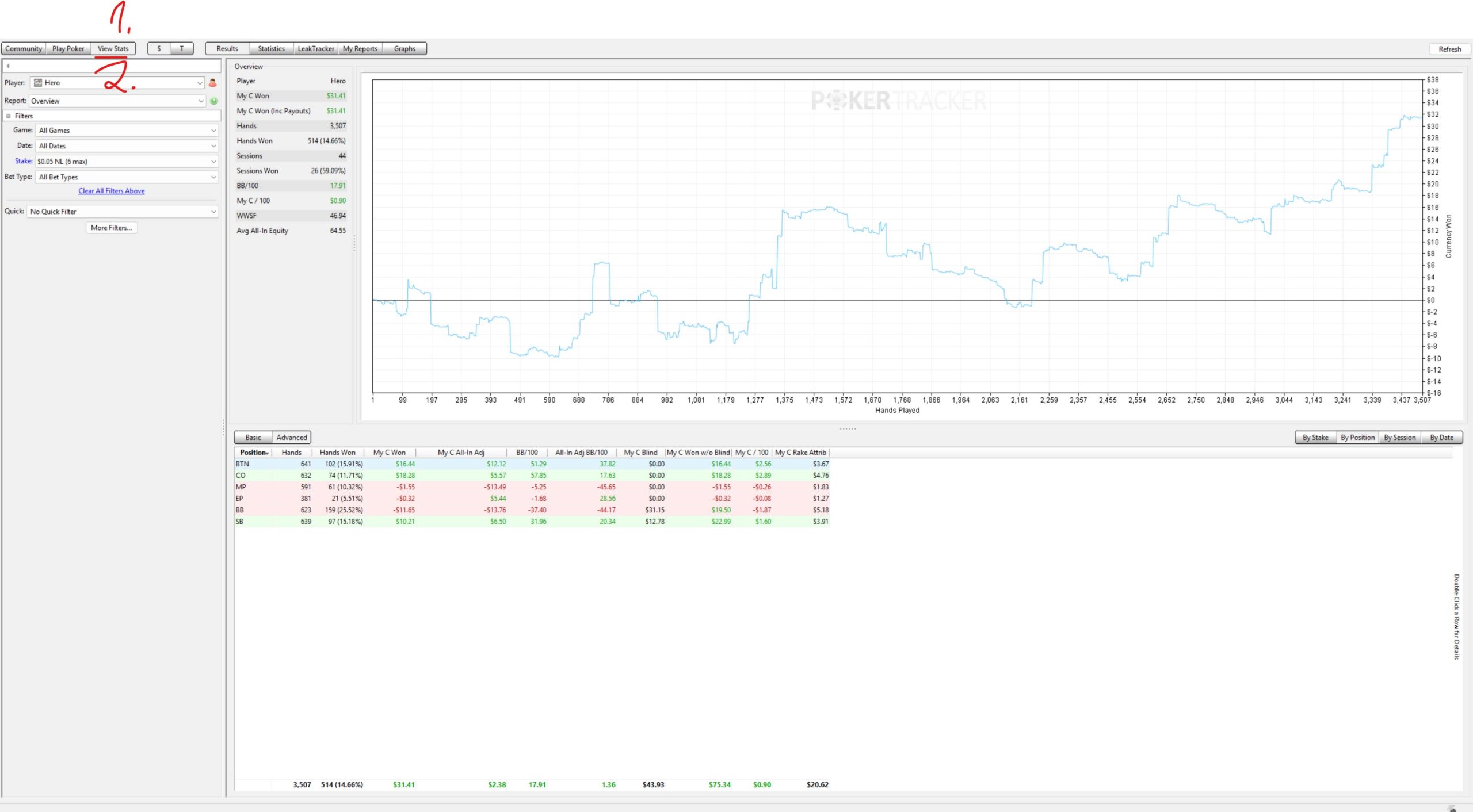Click the $20.62 rake total in footer
1473x812 pixels.
pos(817,785)
